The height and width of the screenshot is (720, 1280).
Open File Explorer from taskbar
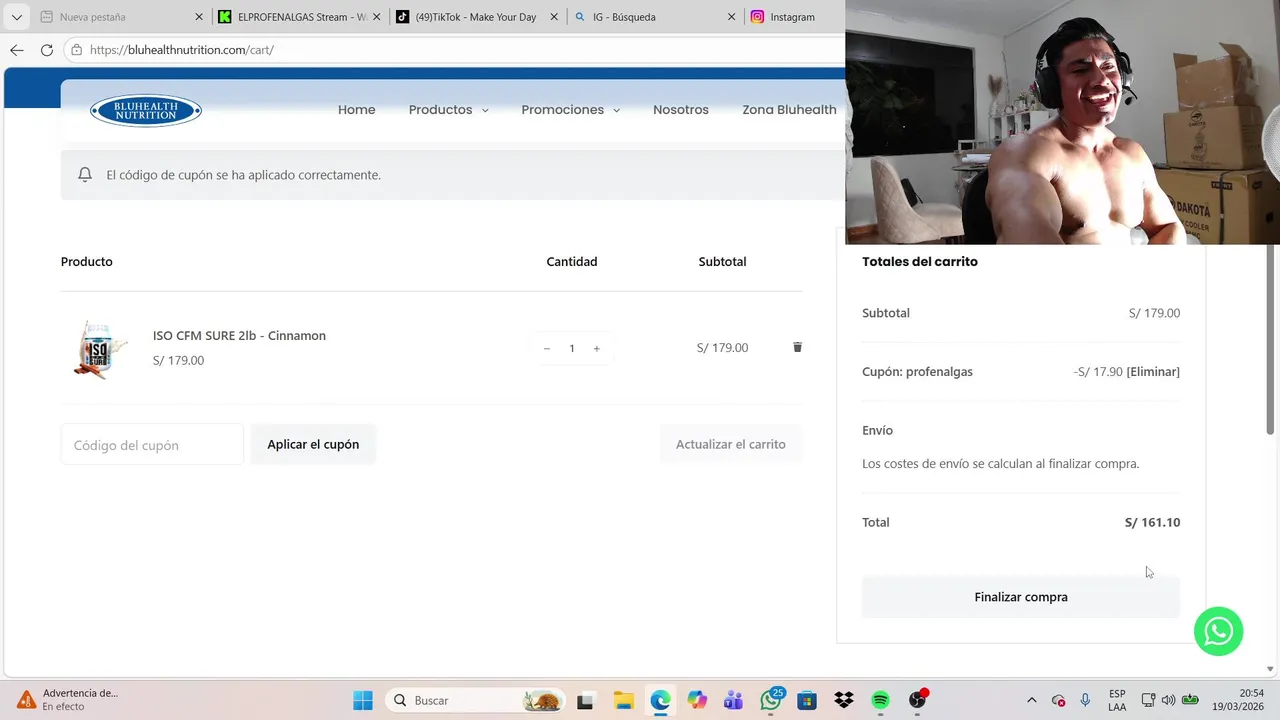click(x=623, y=700)
